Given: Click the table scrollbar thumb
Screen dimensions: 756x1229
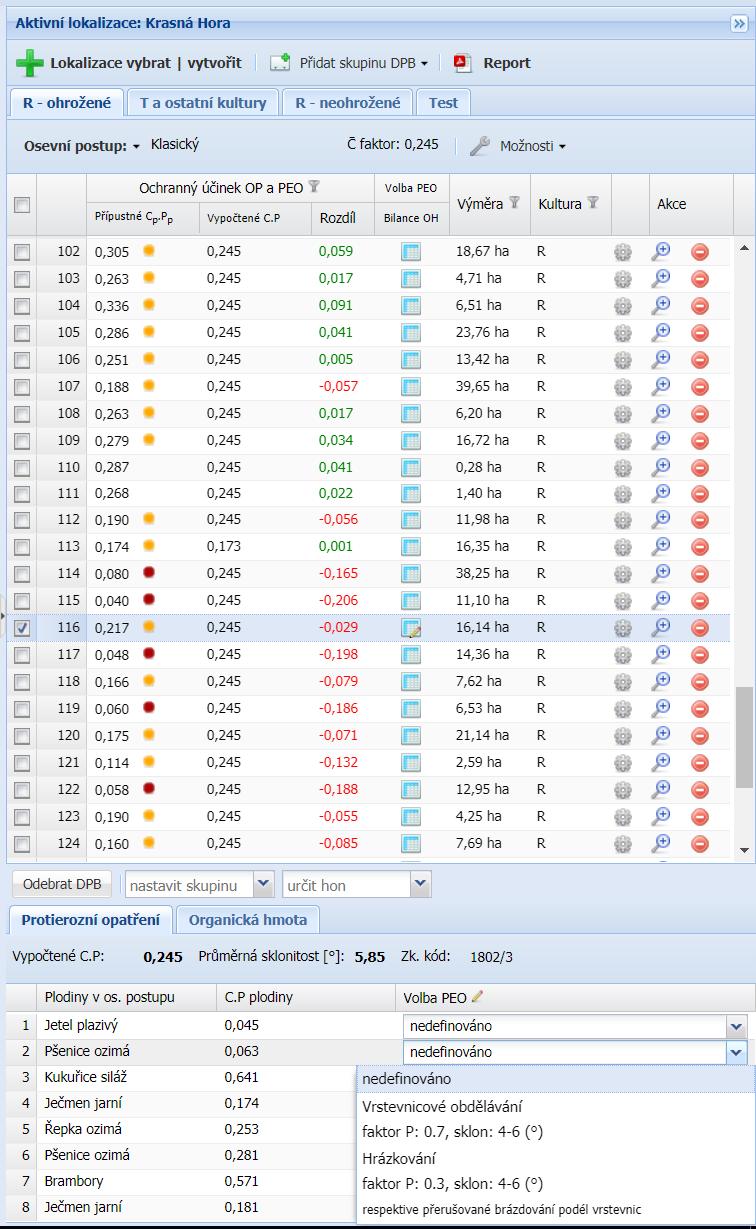Looking at the screenshot, I should click(x=743, y=737).
